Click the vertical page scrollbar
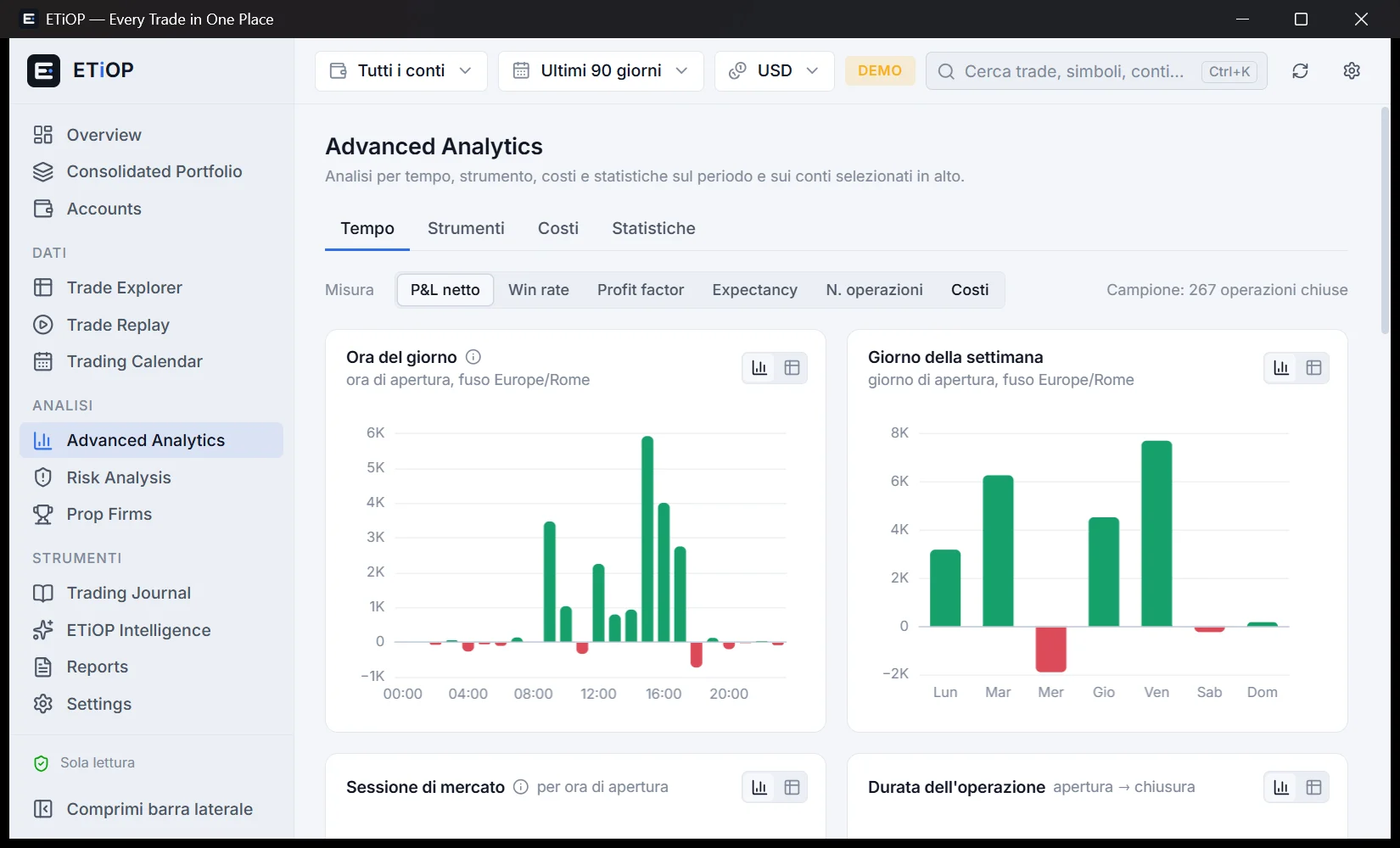Image resolution: width=1400 pixels, height=848 pixels. [x=1385, y=220]
